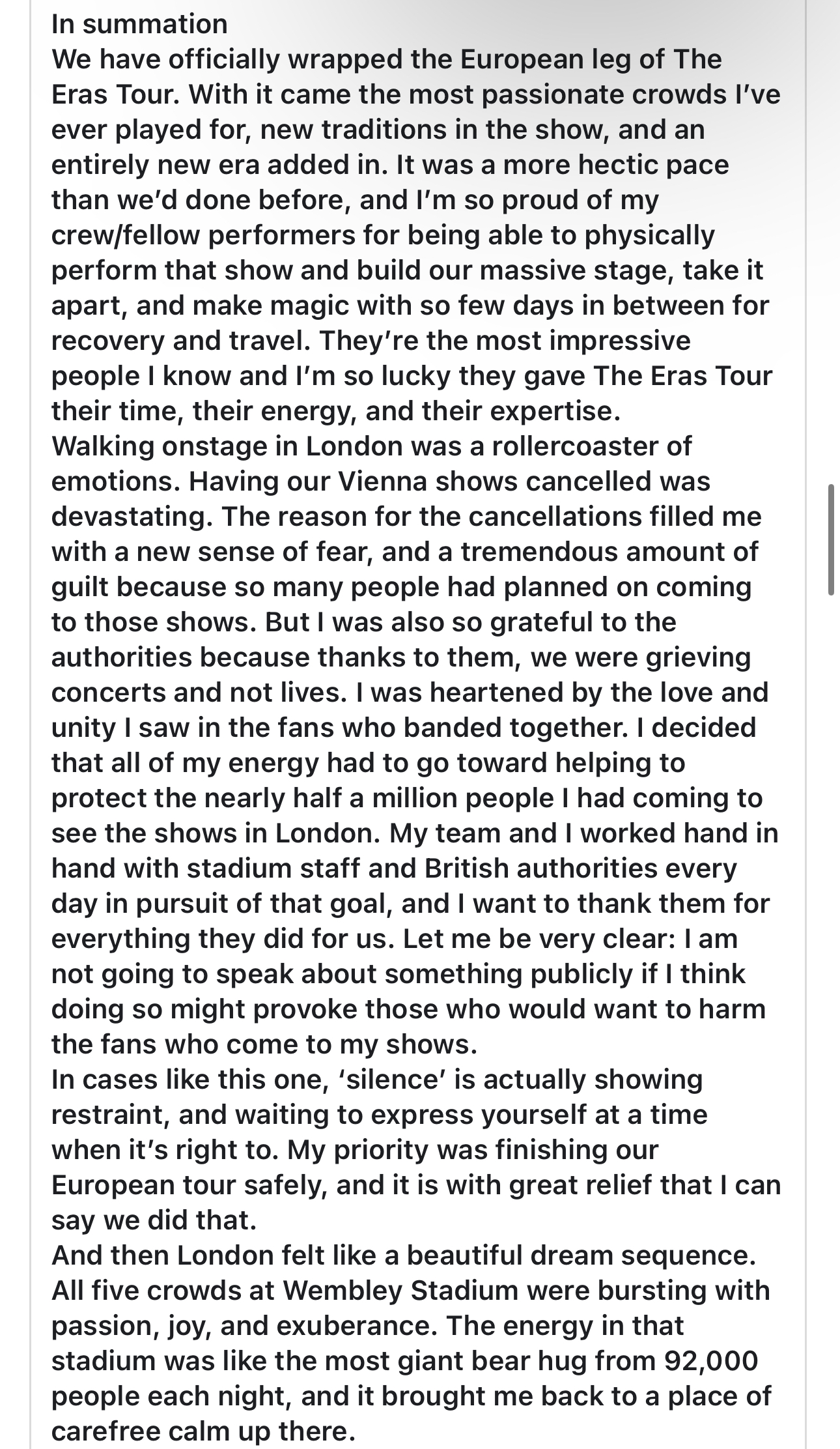This screenshot has height=1449, width=840.
Task: Click the words "concerts and not lives"
Action: tap(196, 693)
